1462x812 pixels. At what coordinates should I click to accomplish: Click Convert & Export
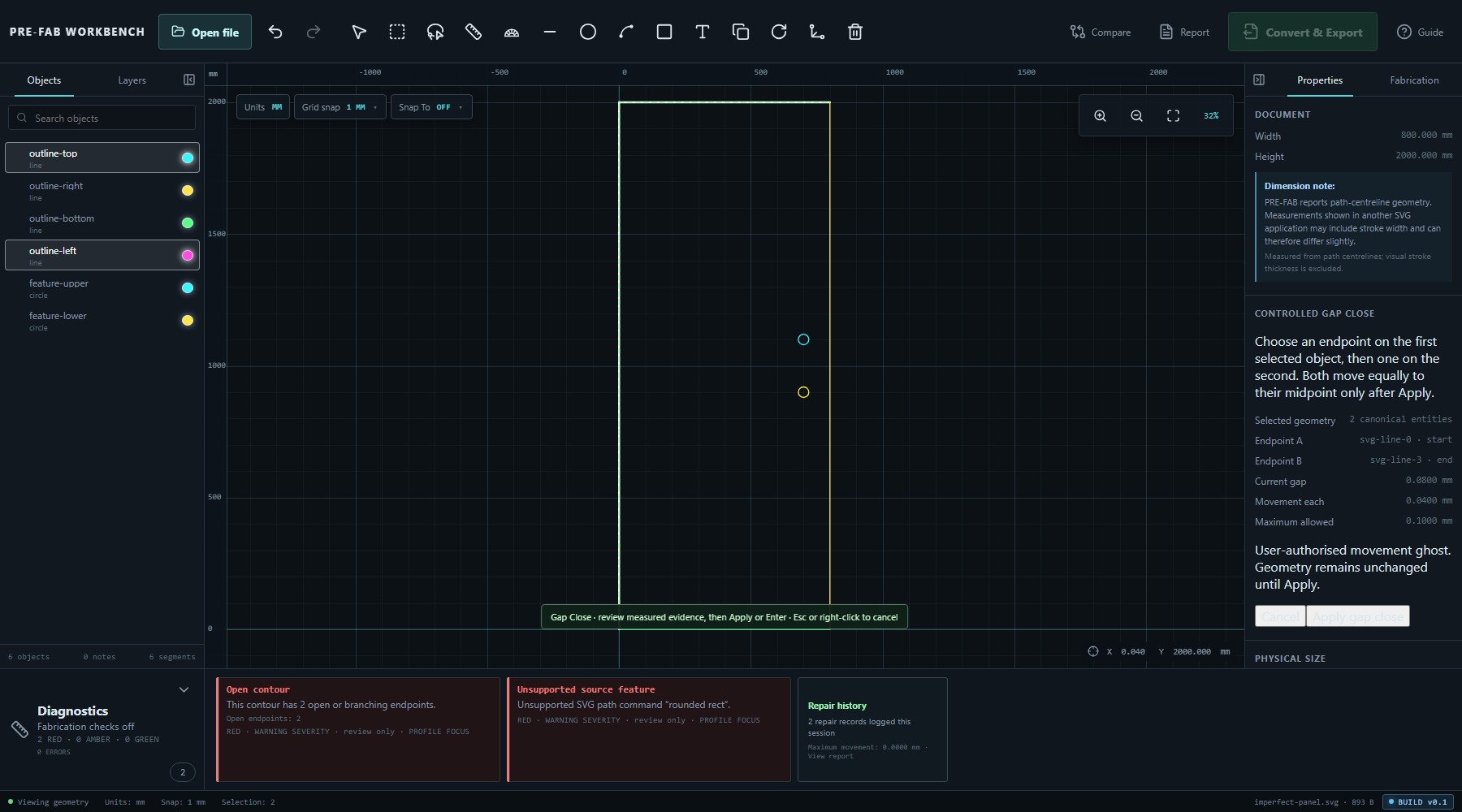click(1303, 32)
